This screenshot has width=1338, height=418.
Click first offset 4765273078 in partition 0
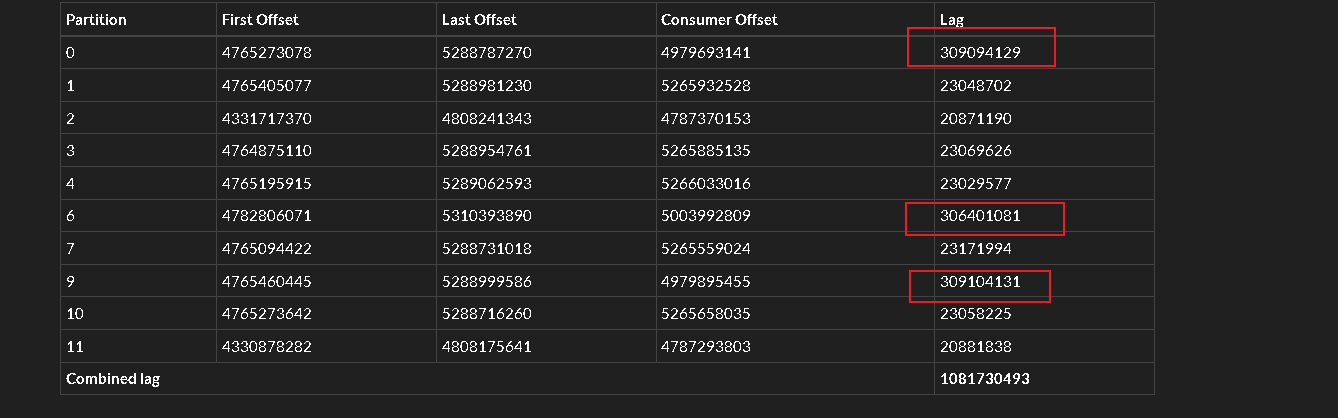[266, 53]
